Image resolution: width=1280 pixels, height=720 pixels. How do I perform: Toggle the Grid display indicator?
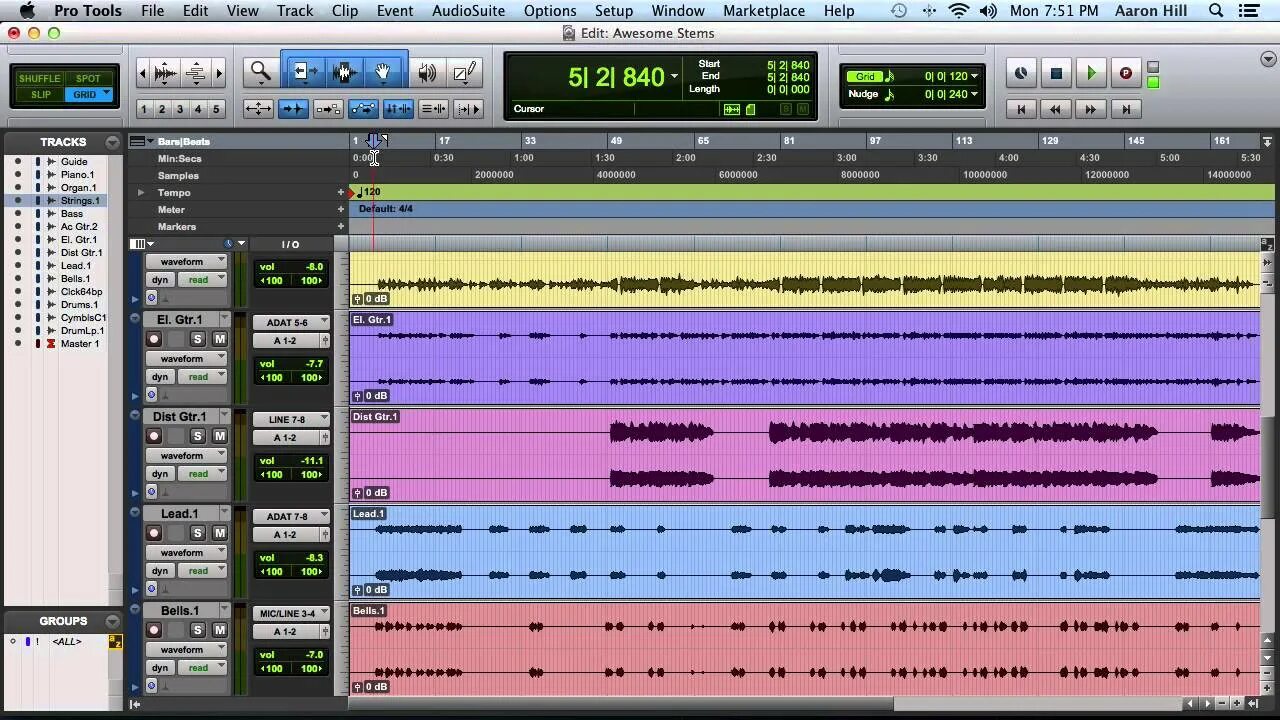click(x=865, y=76)
